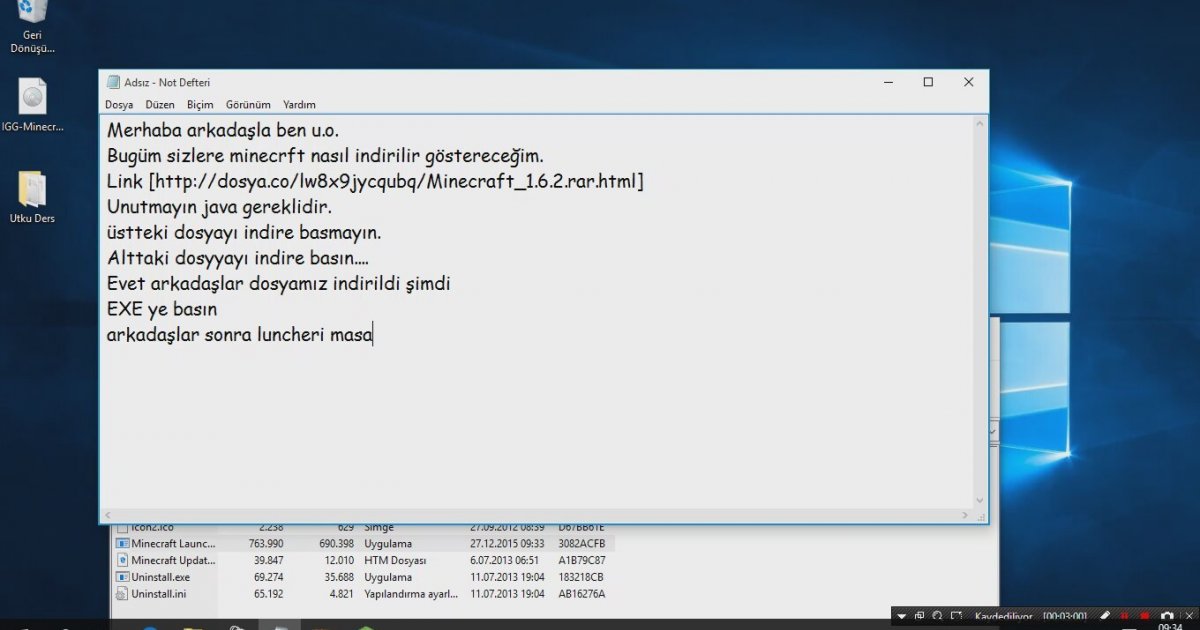1200x630 pixels.
Task: Select the Geri Dönüşü... recycle bin desktop icon
Action: coord(32,28)
